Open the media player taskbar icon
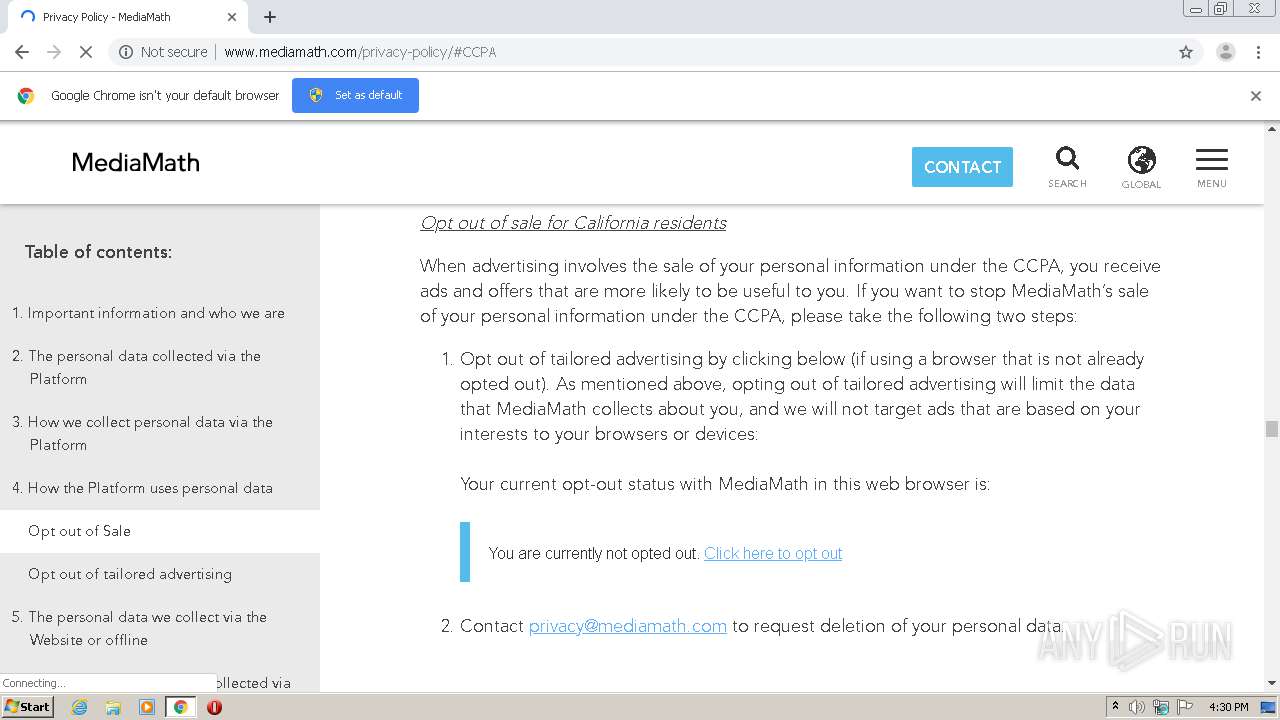The image size is (1280, 720). (147, 707)
